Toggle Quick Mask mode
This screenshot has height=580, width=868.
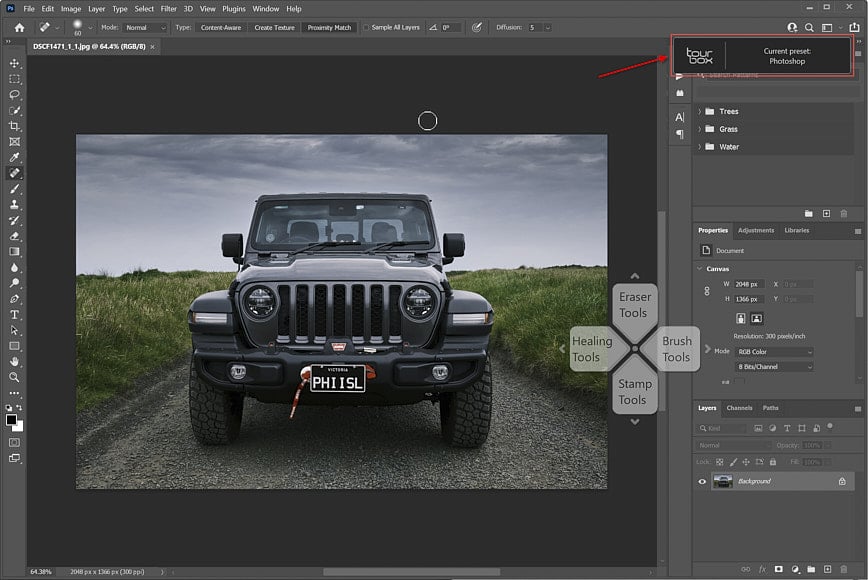14,443
